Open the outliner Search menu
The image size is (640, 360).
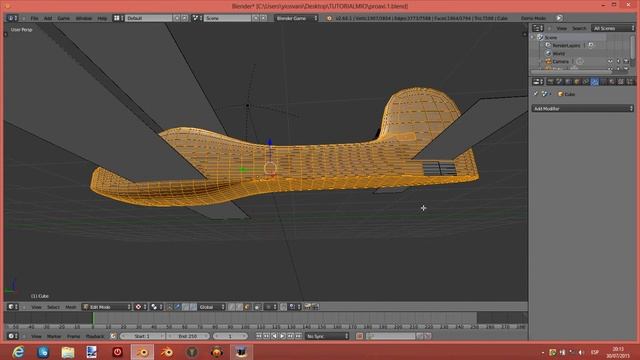click(x=578, y=29)
